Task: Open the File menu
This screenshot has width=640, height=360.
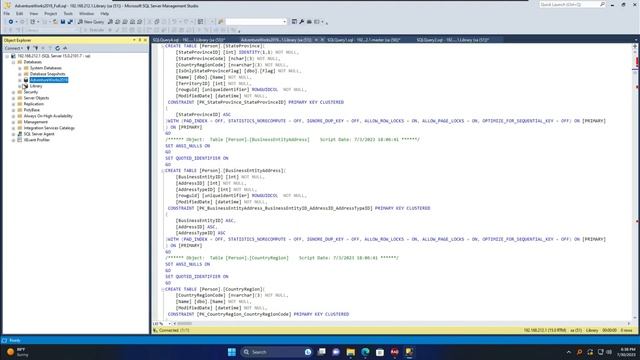Action: (7, 13)
